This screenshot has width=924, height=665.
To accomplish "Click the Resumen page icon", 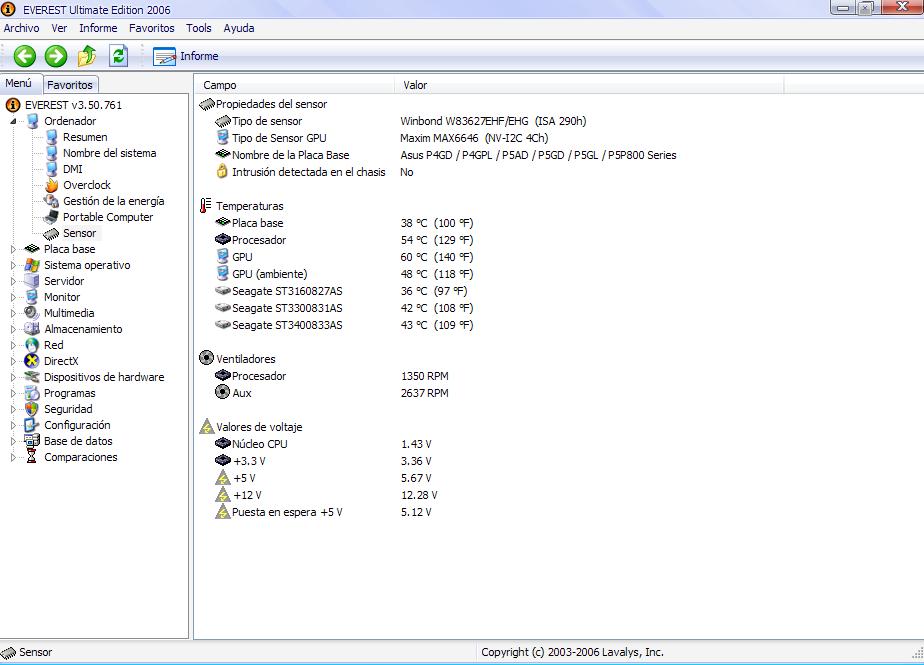I will click(x=52, y=137).
